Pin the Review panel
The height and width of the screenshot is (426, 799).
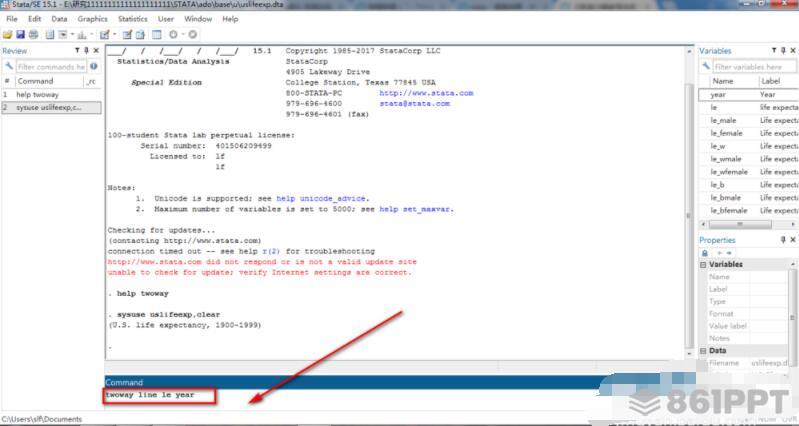click(86, 50)
